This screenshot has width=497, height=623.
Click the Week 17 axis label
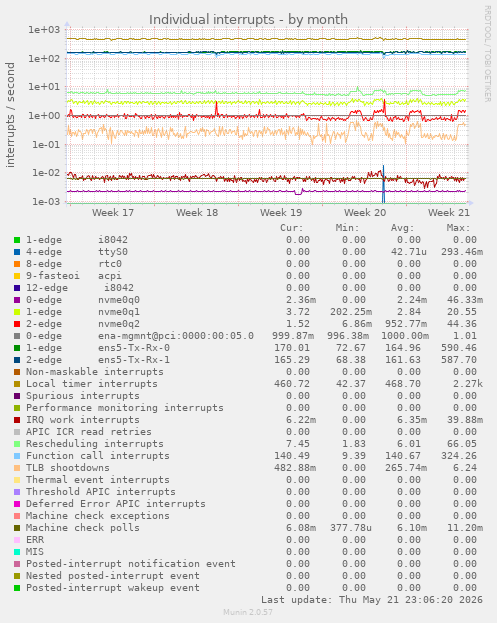point(113,213)
